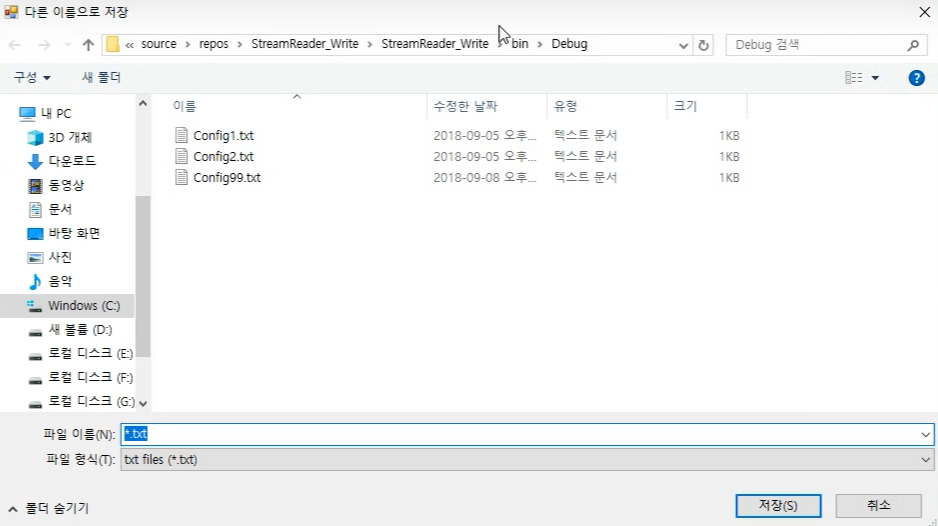The image size is (938, 526).
Task: Open 바탕 화면 in sidebar
Action: [74, 233]
